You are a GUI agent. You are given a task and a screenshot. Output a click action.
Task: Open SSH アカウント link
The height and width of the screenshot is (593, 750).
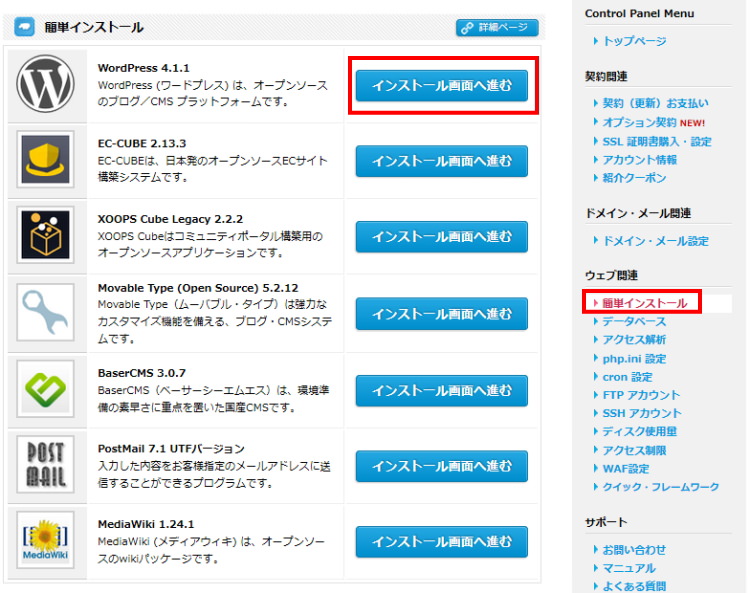point(642,413)
